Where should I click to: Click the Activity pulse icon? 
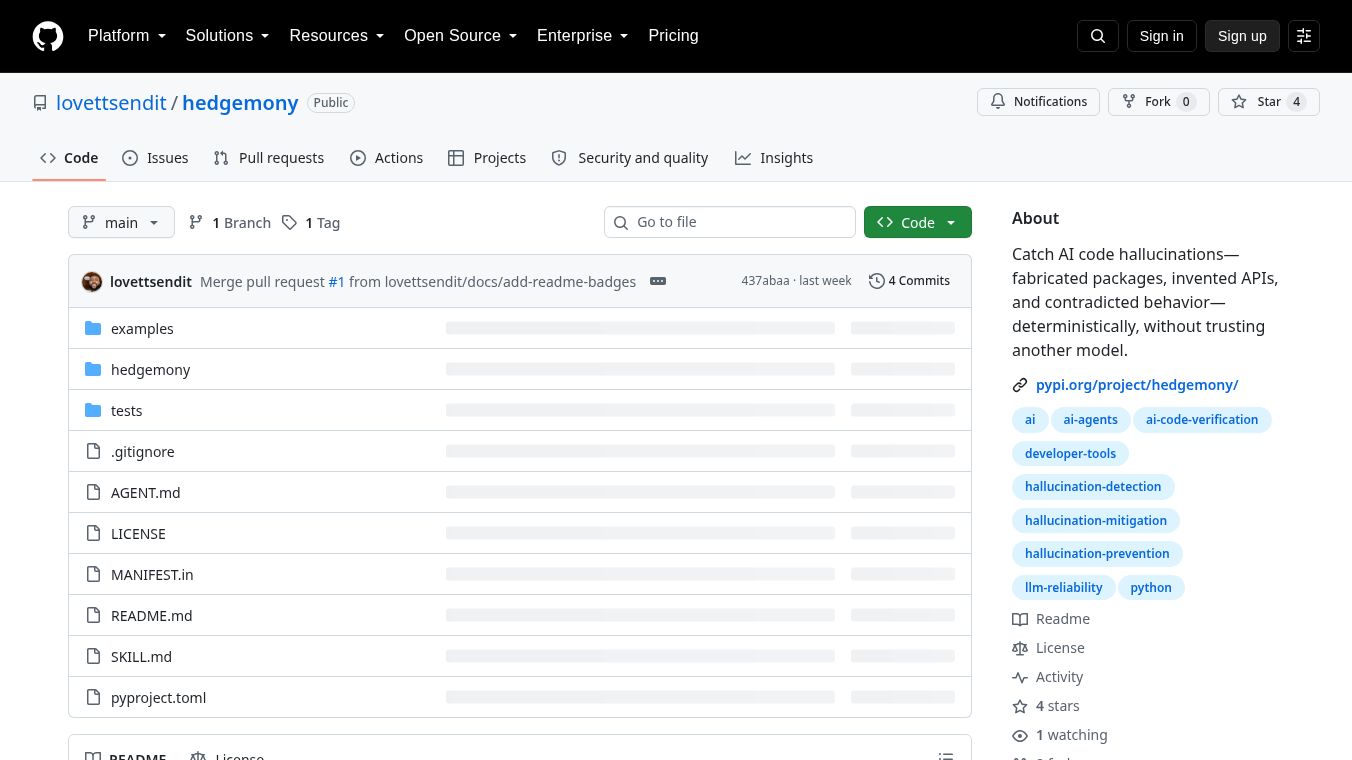(1020, 677)
